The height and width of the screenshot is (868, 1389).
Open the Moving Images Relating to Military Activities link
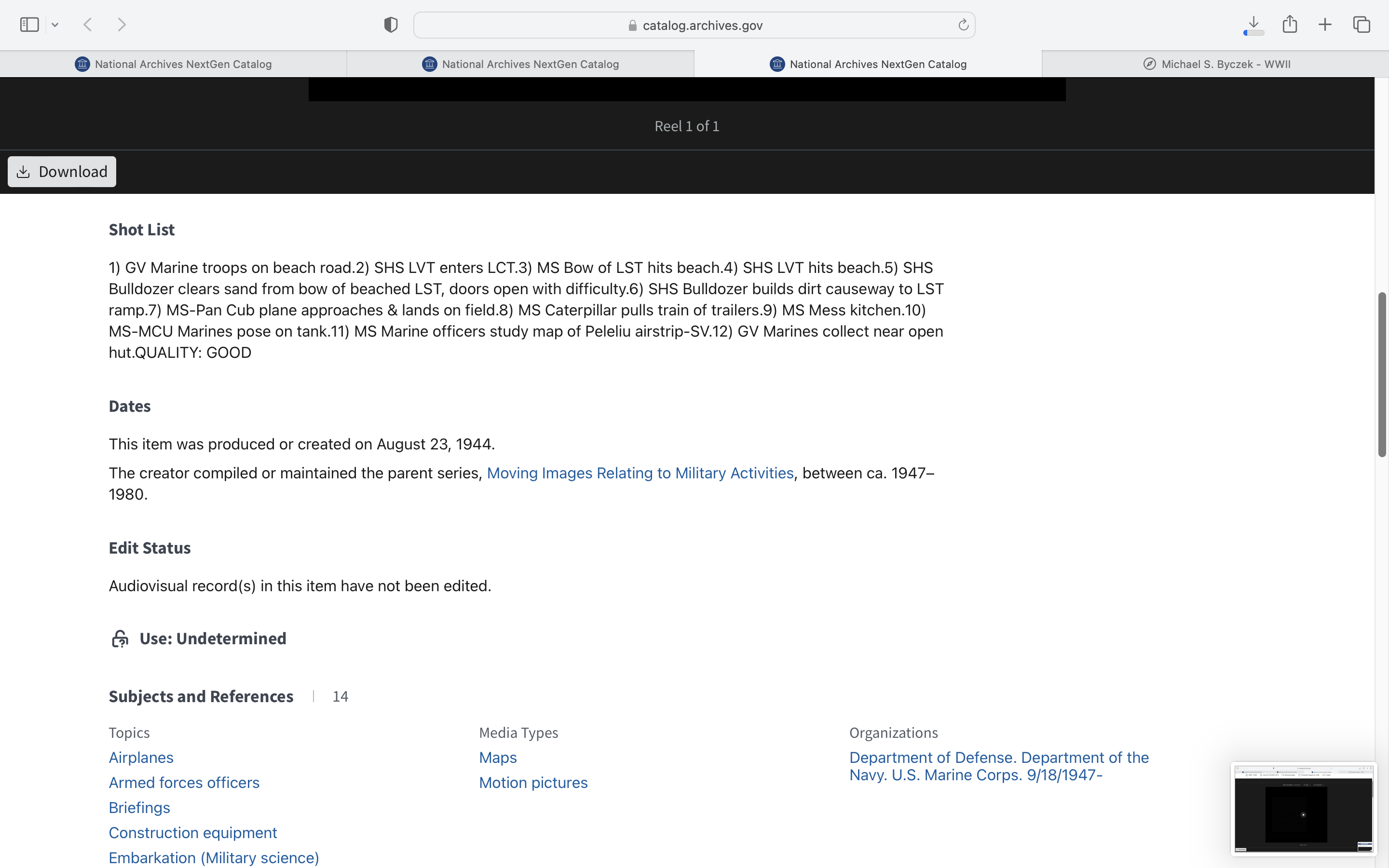640,473
